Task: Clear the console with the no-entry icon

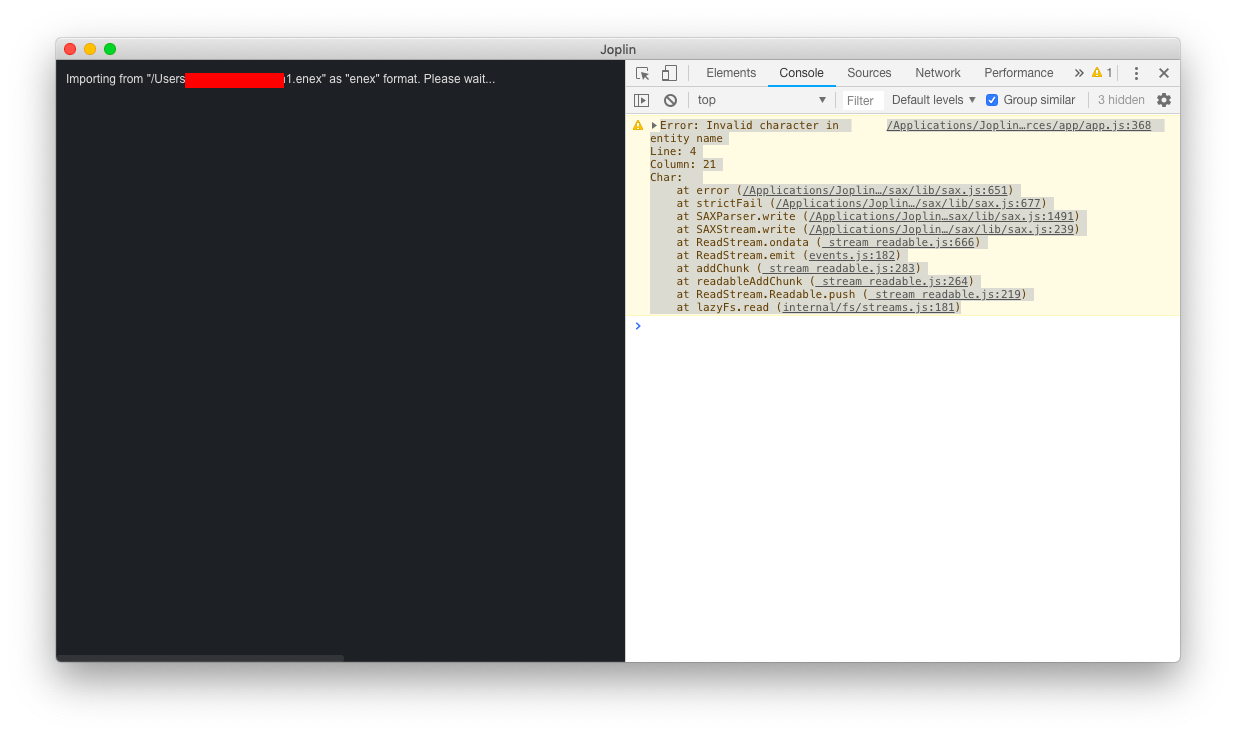Action: pos(670,99)
